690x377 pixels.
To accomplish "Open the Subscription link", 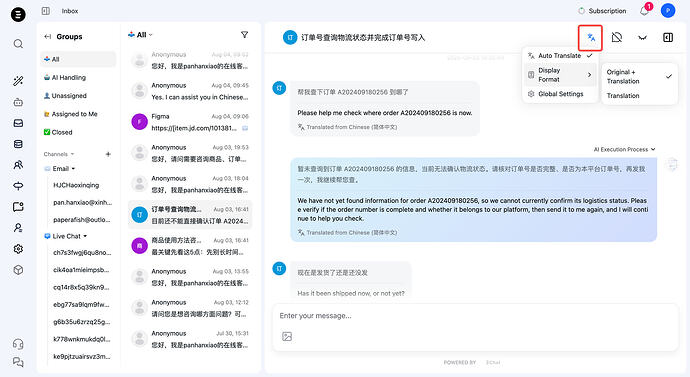I will coord(602,11).
